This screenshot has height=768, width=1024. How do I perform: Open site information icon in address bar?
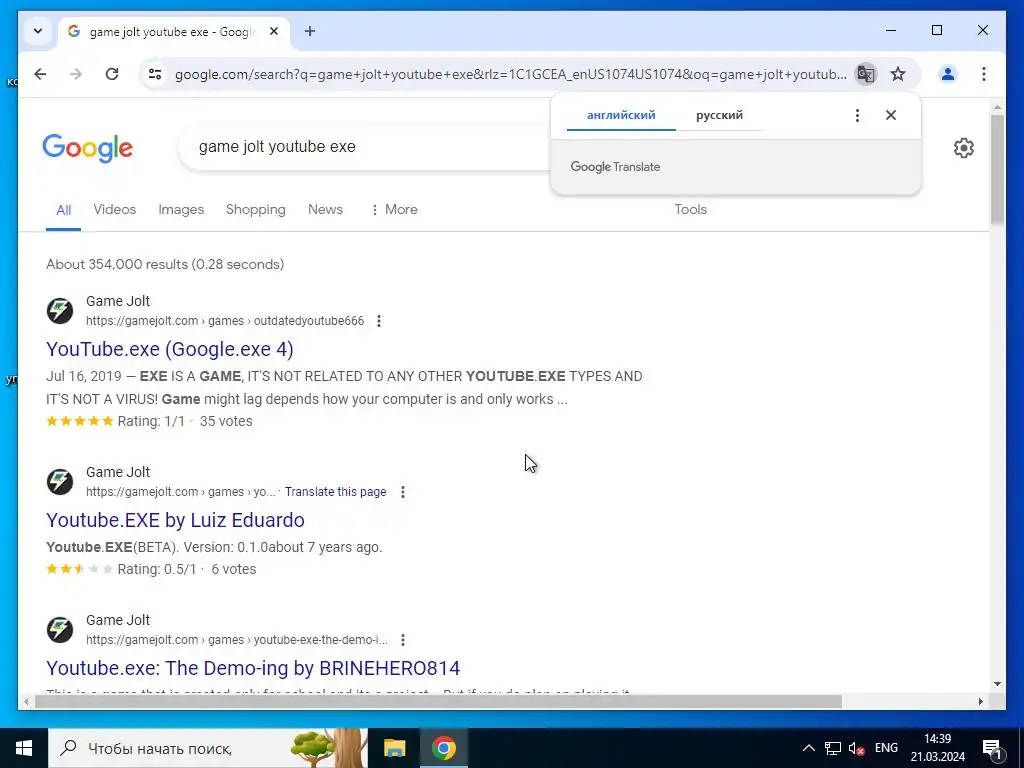[155, 74]
